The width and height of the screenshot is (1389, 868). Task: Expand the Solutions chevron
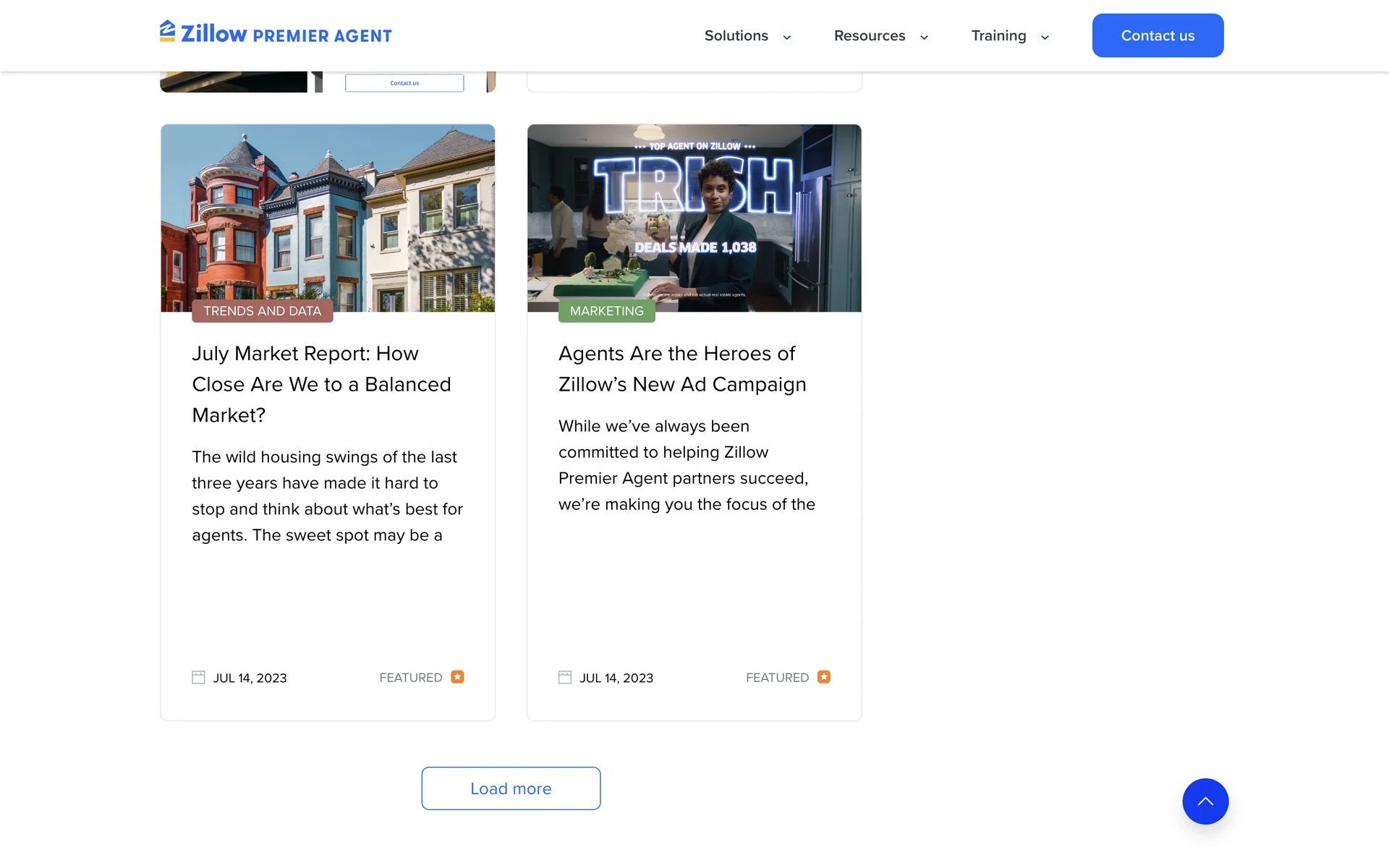point(787,37)
